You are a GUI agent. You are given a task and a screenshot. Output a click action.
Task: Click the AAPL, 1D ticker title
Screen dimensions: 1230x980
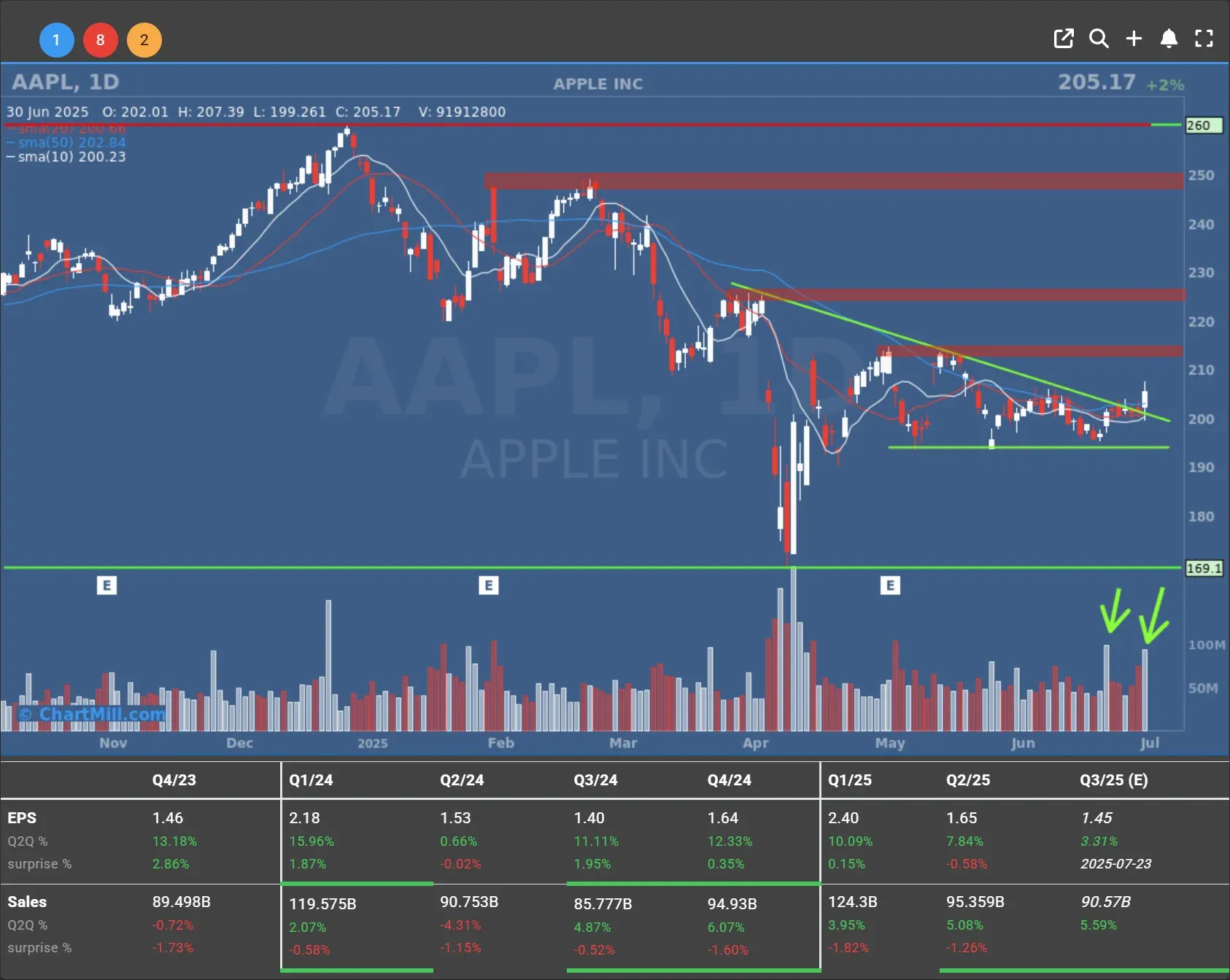[x=66, y=82]
